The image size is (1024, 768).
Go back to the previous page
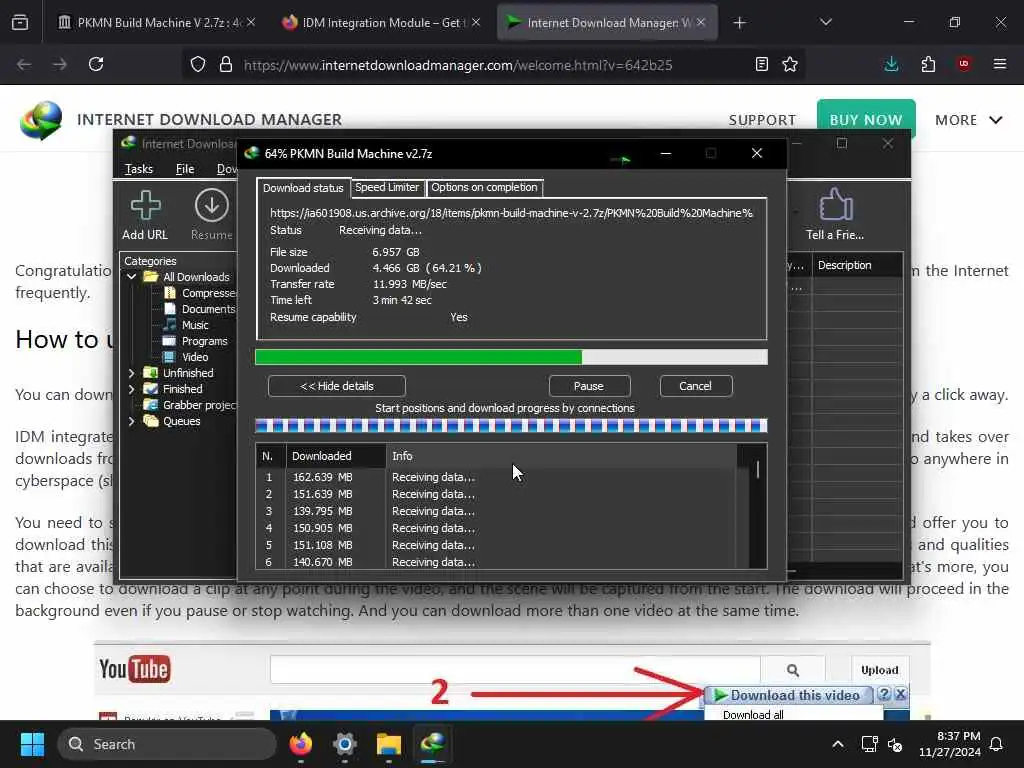[x=24, y=64]
